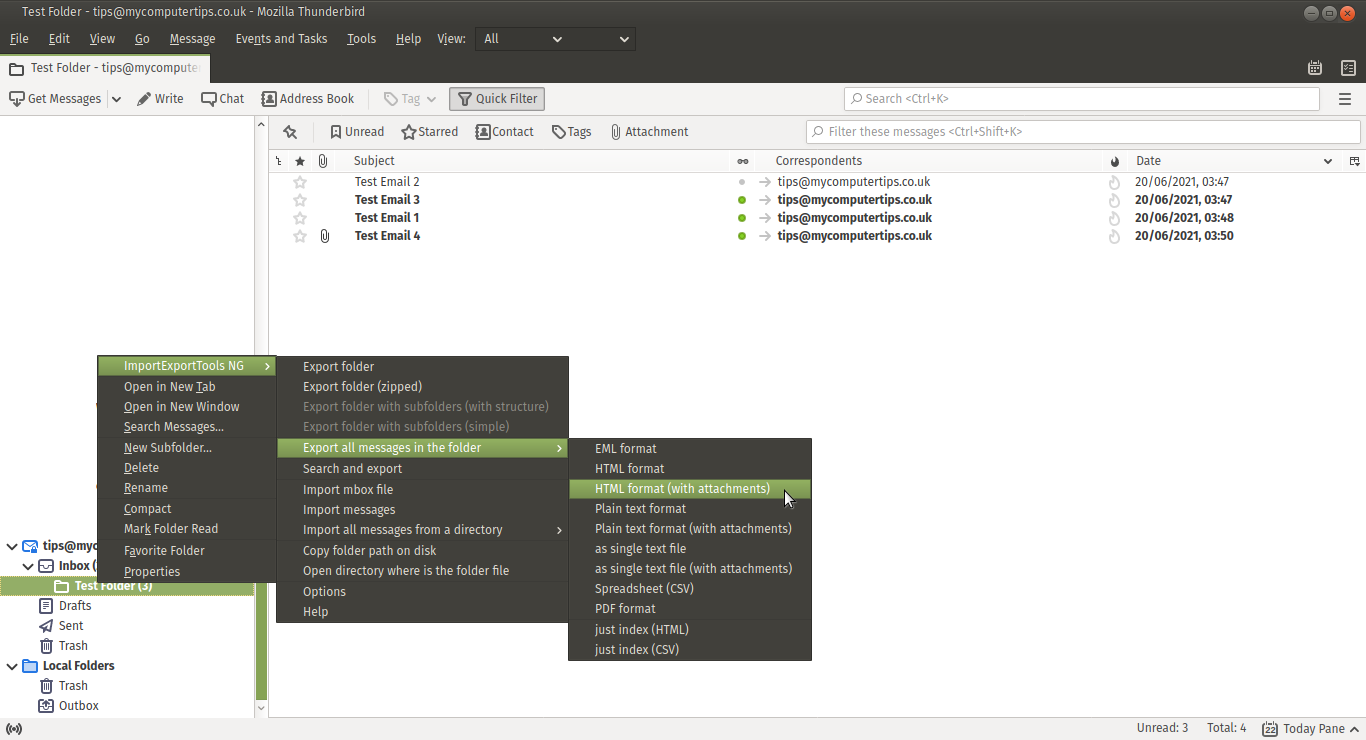This screenshot has height=740, width=1366.
Task: Toggle the Unread quick filter
Action: 357,132
